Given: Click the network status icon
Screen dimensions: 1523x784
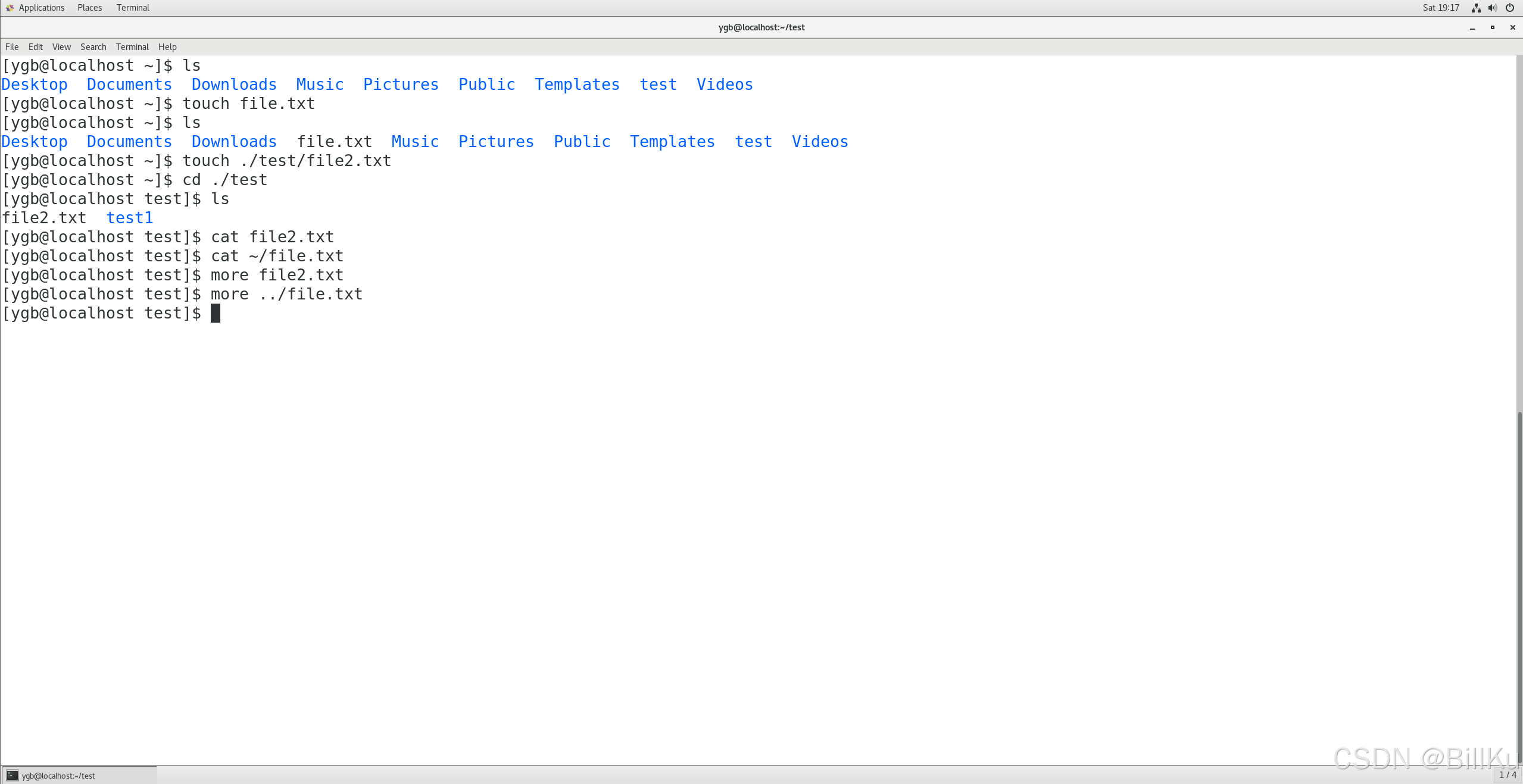Looking at the screenshot, I should (x=1476, y=8).
